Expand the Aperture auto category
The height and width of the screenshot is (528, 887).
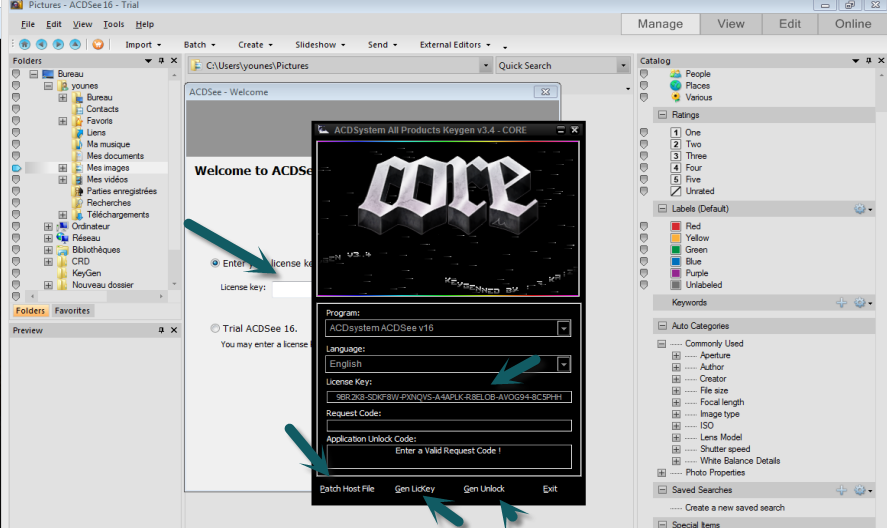tap(676, 355)
